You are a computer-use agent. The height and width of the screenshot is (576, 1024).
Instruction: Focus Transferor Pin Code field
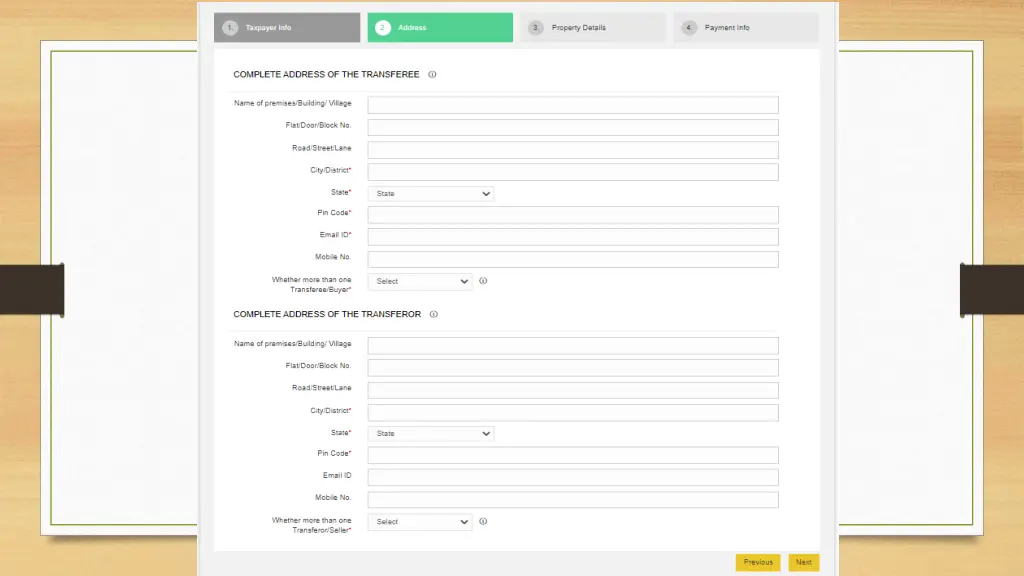coord(573,455)
